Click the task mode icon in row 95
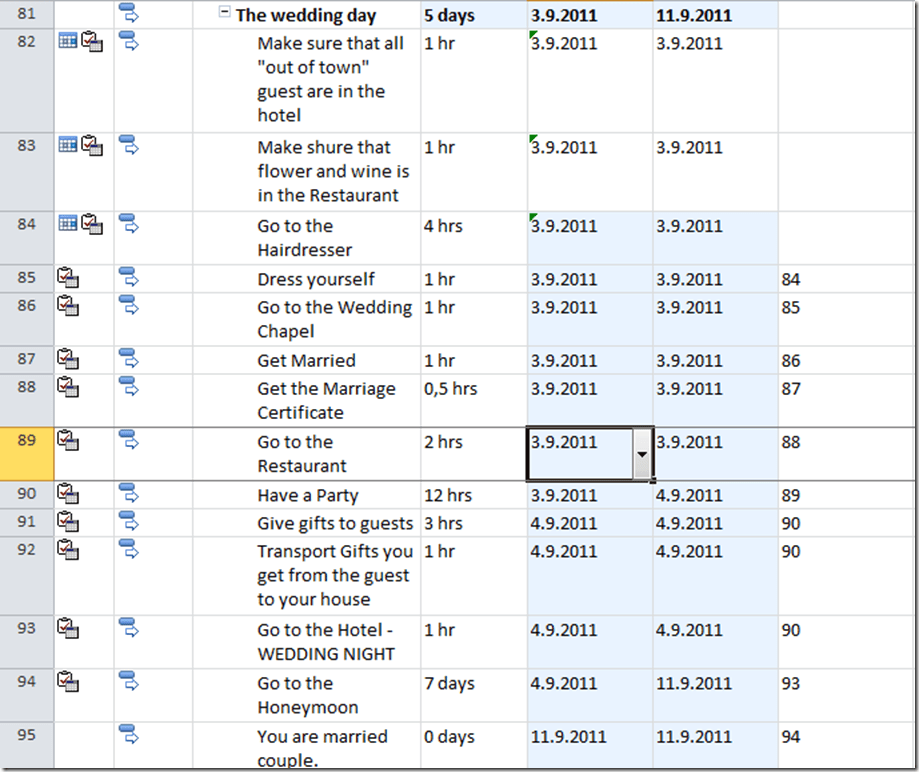919x772 pixels. tap(128, 735)
